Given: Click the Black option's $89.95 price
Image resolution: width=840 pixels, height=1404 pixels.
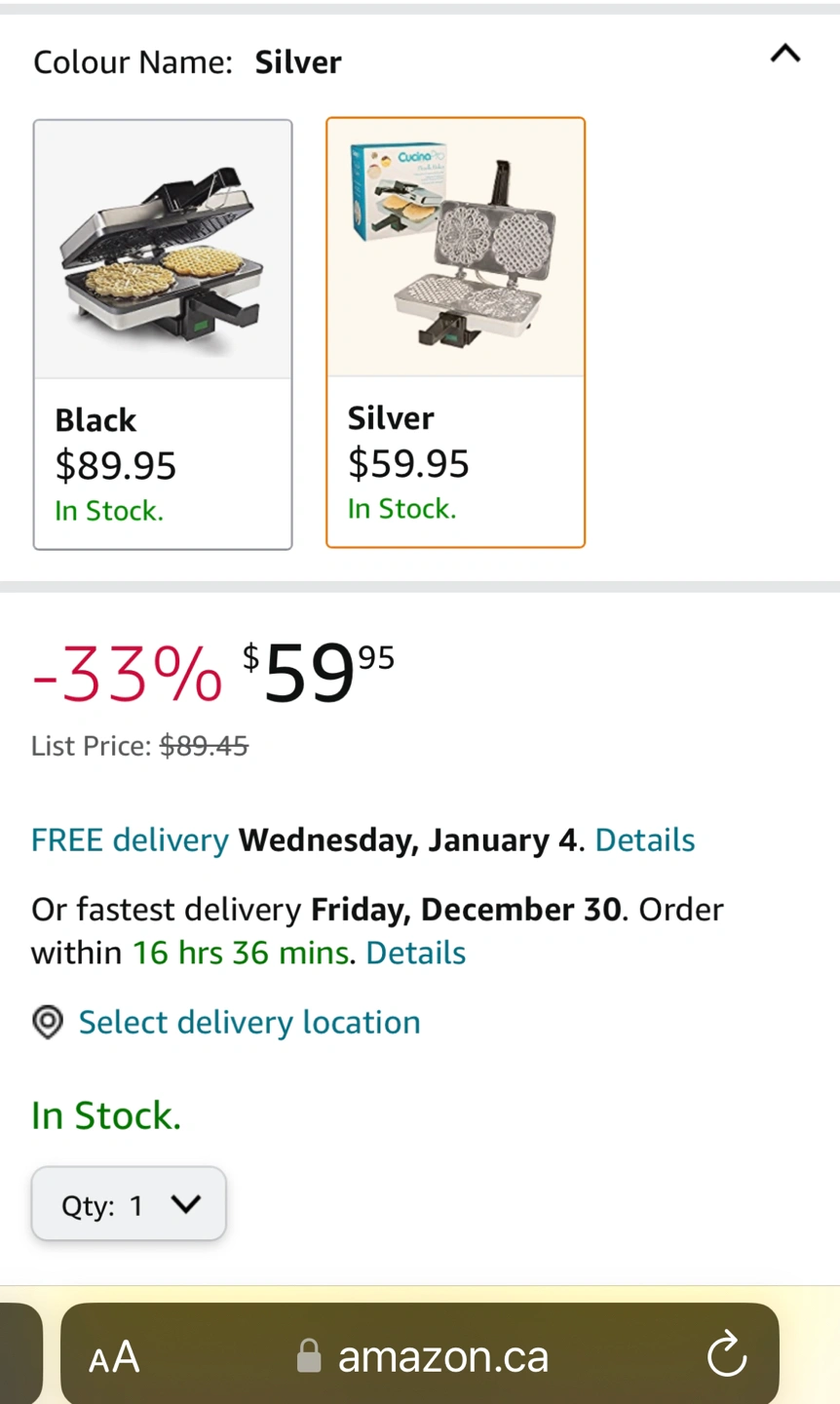Looking at the screenshot, I should coord(116,466).
